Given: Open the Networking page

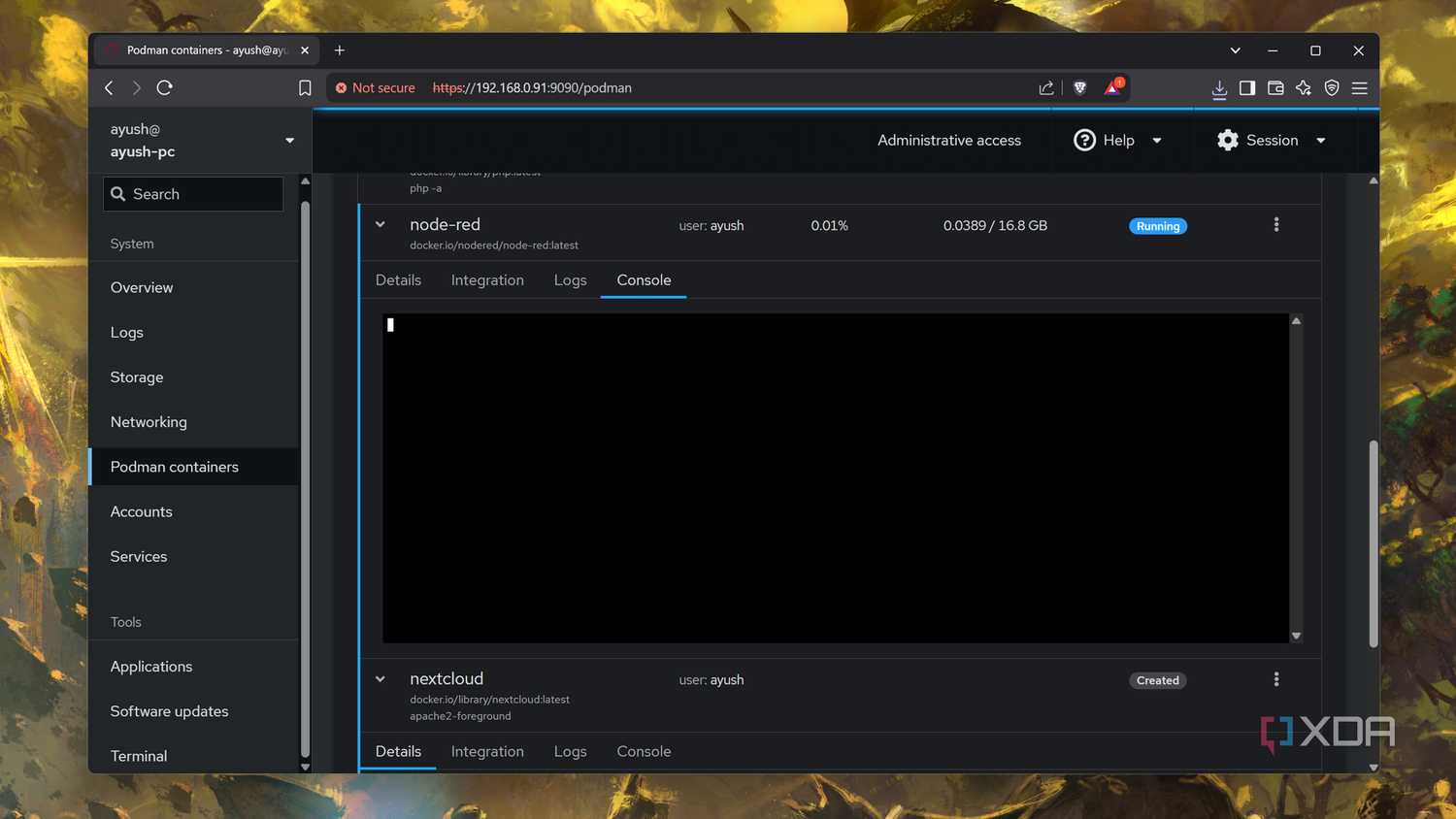Looking at the screenshot, I should 149,422.
